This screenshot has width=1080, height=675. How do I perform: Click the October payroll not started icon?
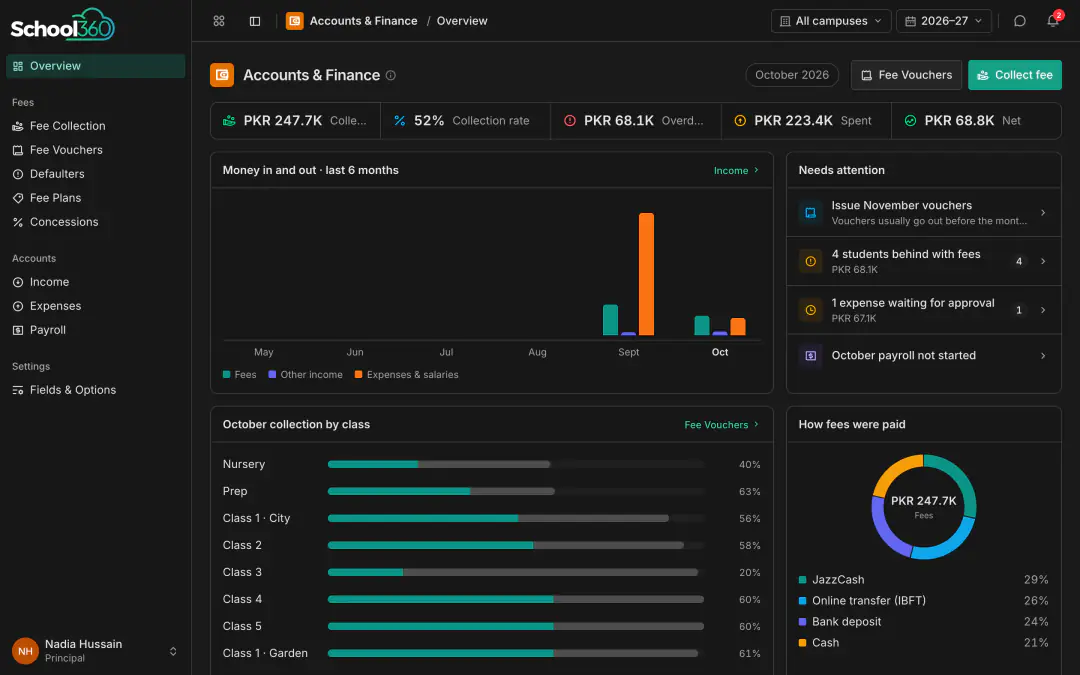pos(811,355)
